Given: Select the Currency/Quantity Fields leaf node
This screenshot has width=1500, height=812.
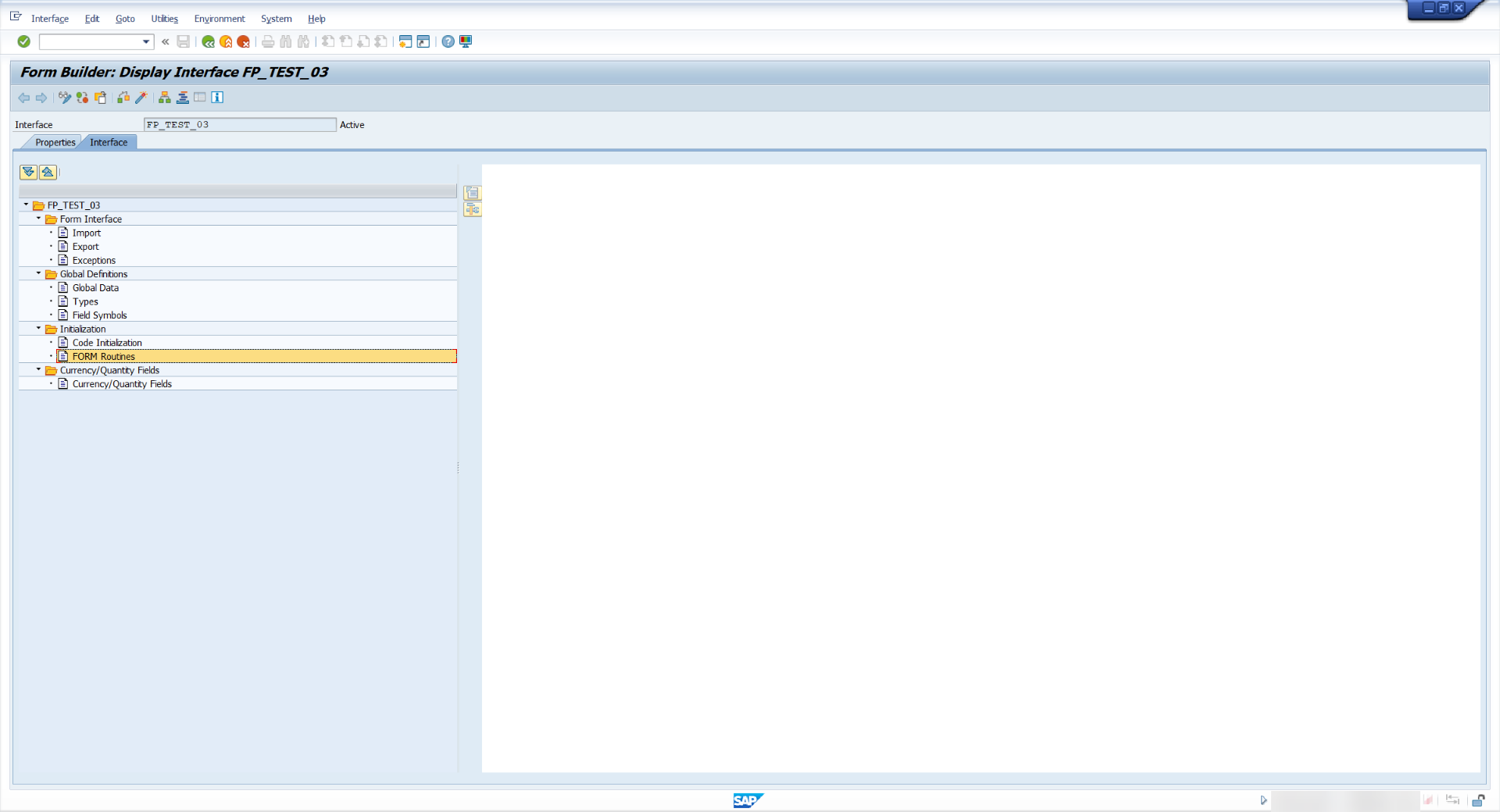Looking at the screenshot, I should [122, 384].
